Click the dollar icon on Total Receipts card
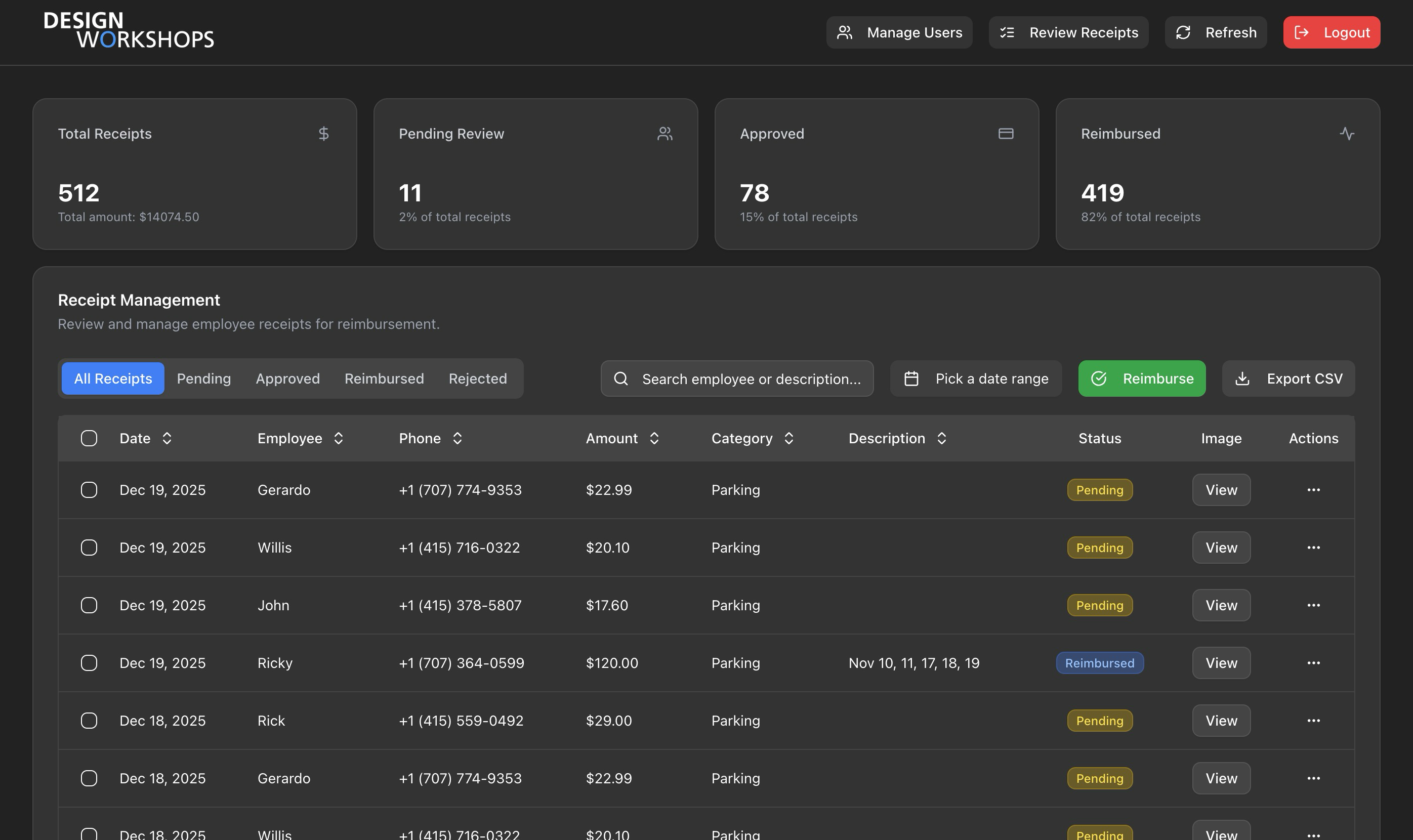 click(324, 134)
